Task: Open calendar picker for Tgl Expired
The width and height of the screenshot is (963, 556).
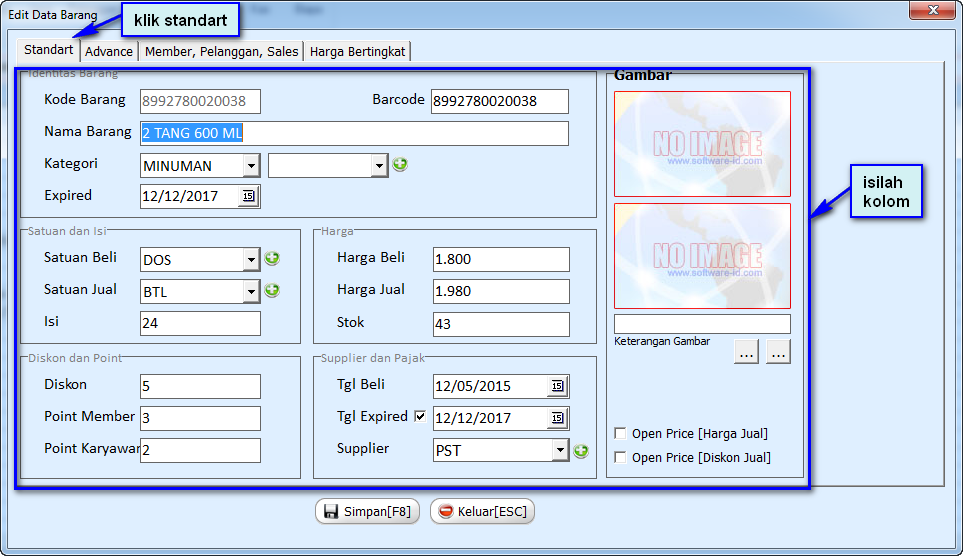Action: [557, 418]
